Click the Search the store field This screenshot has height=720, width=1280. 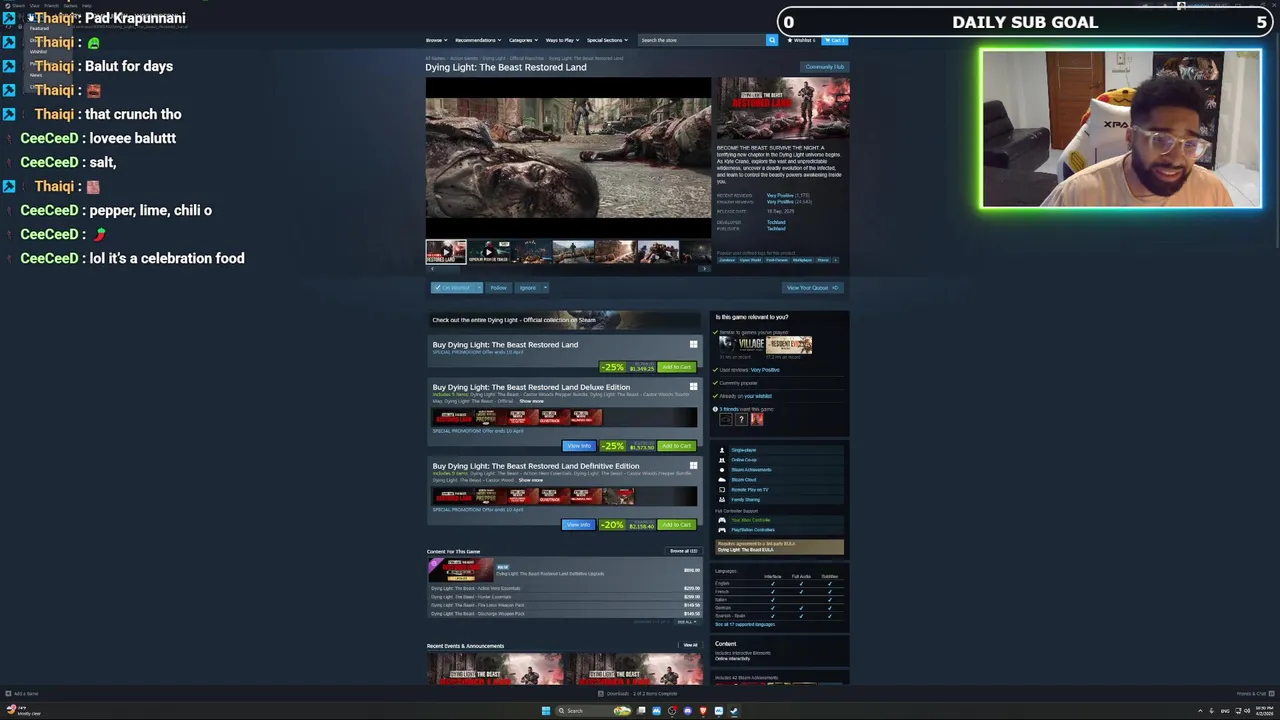click(701, 40)
